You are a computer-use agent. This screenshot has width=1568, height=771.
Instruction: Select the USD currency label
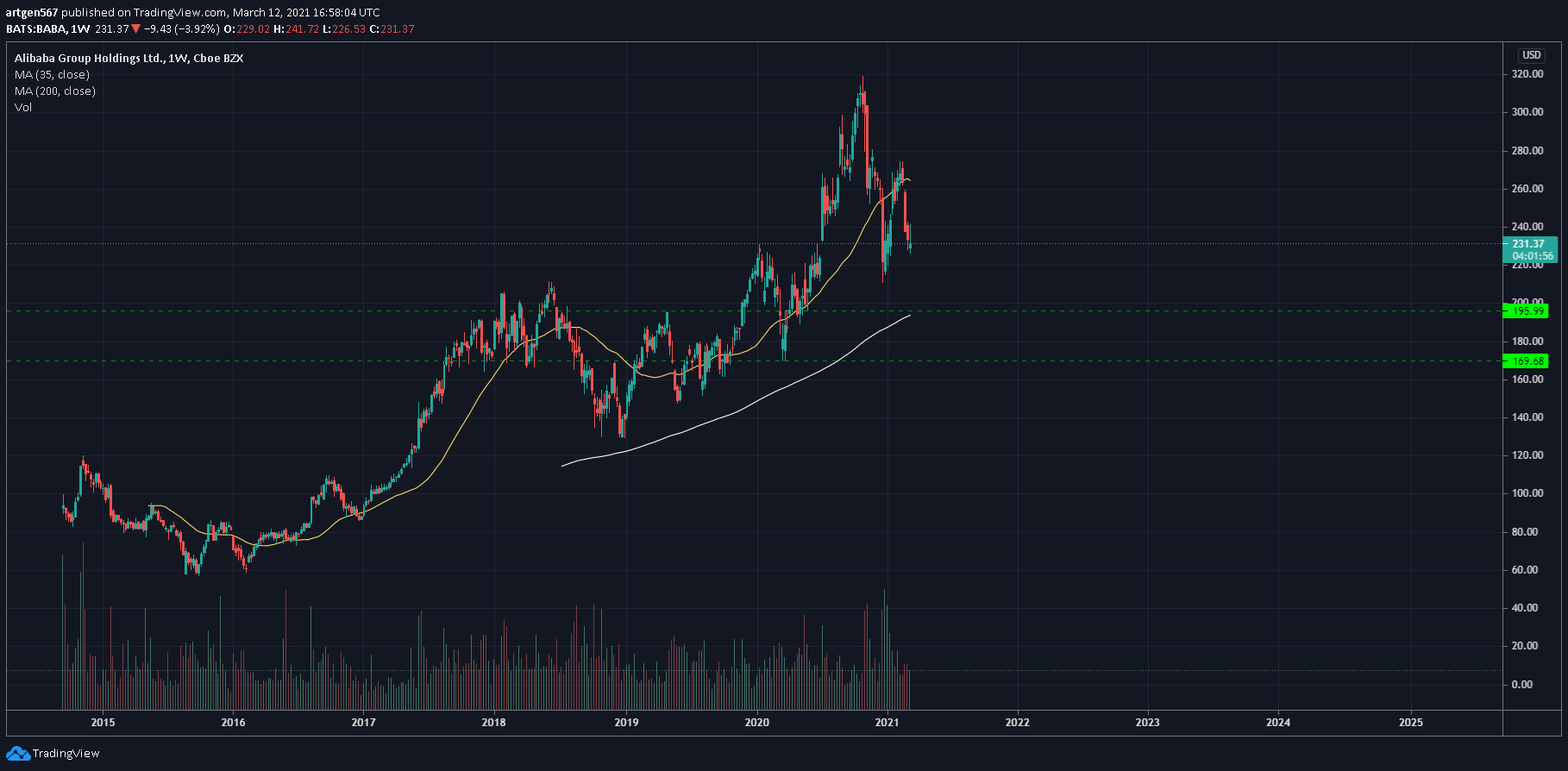tap(1531, 55)
